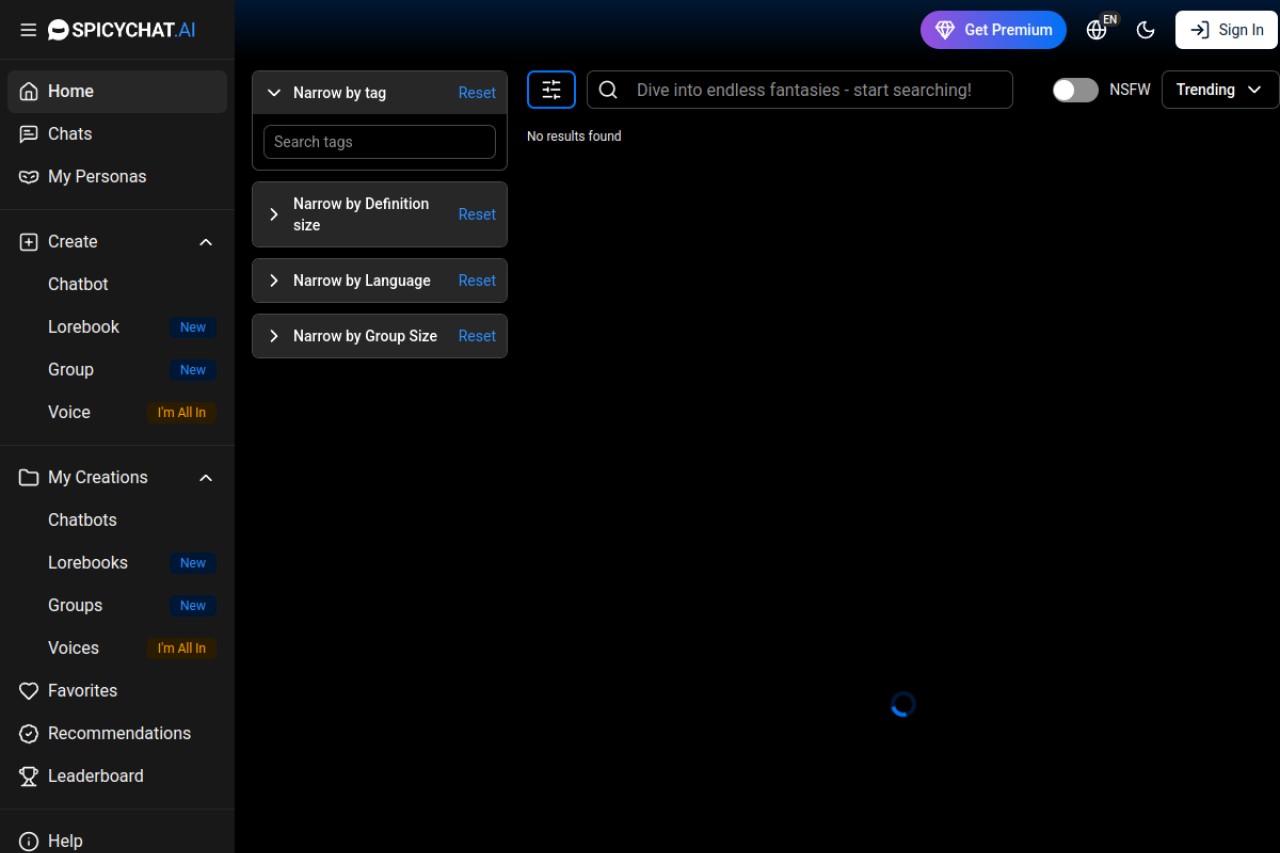Collapse the My Creations section chevron
Screen dimensions: 1280x853
coord(206,478)
